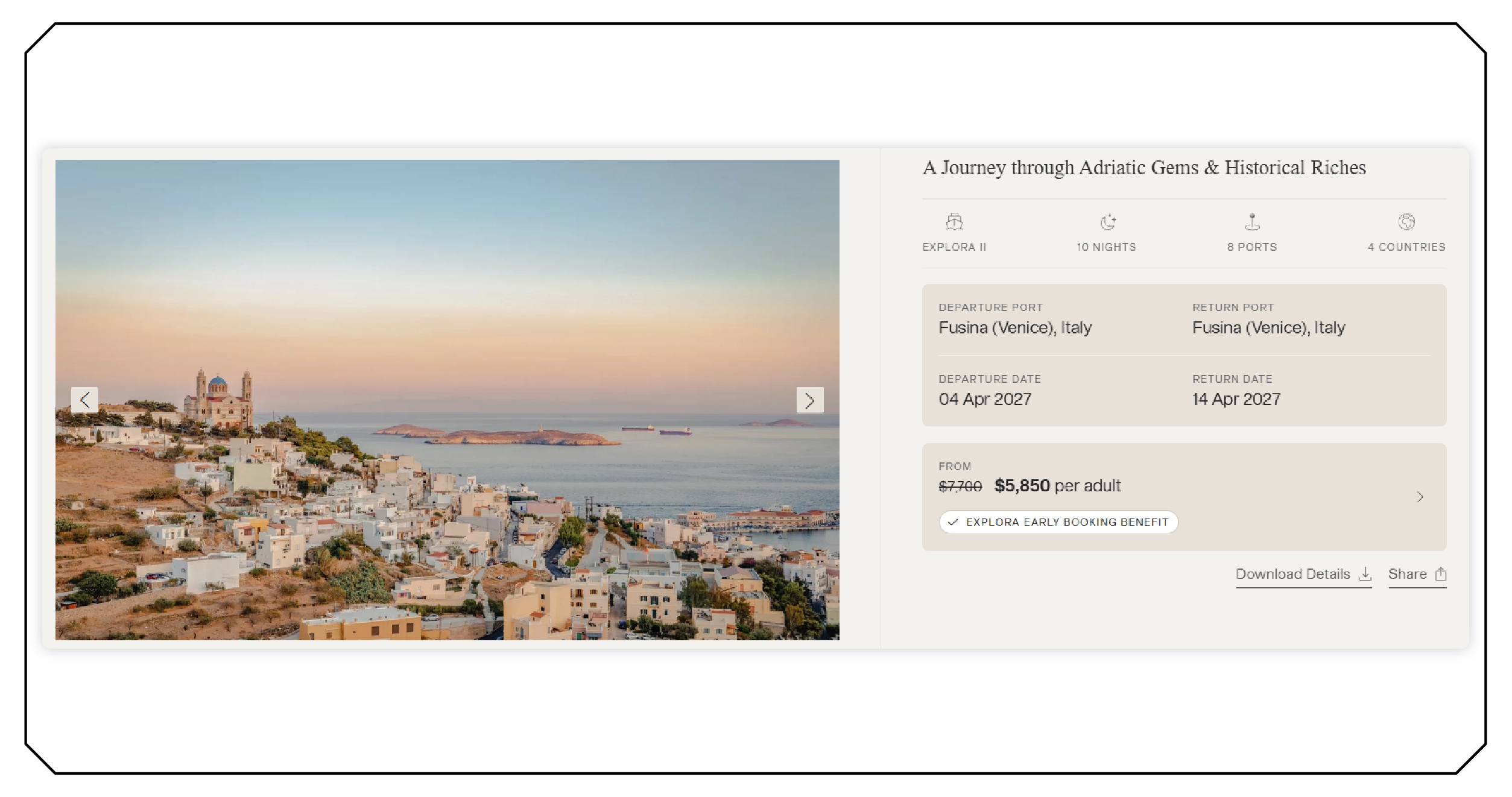Show the previous carousel photo
This screenshot has height=797, width=1512.
pyautogui.click(x=84, y=400)
